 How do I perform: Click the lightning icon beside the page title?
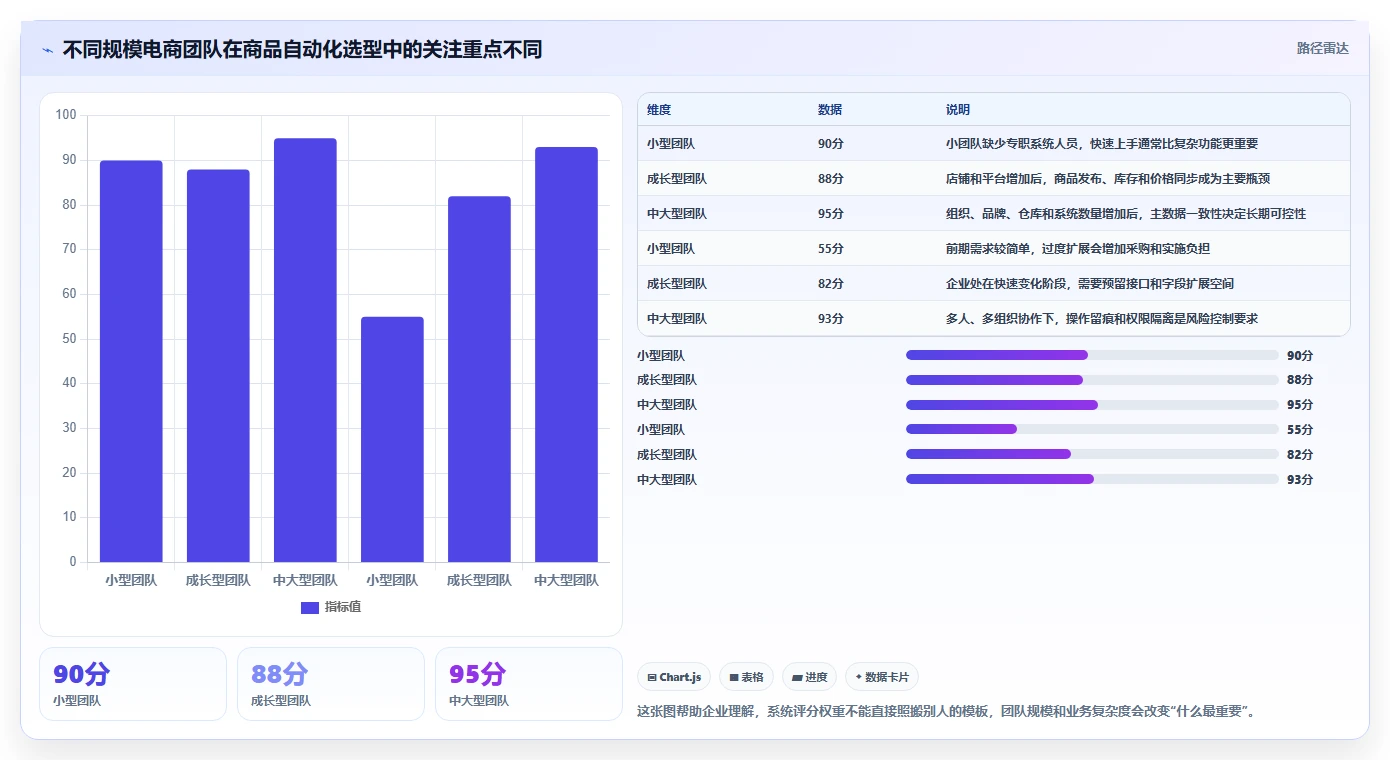pyautogui.click(x=48, y=50)
